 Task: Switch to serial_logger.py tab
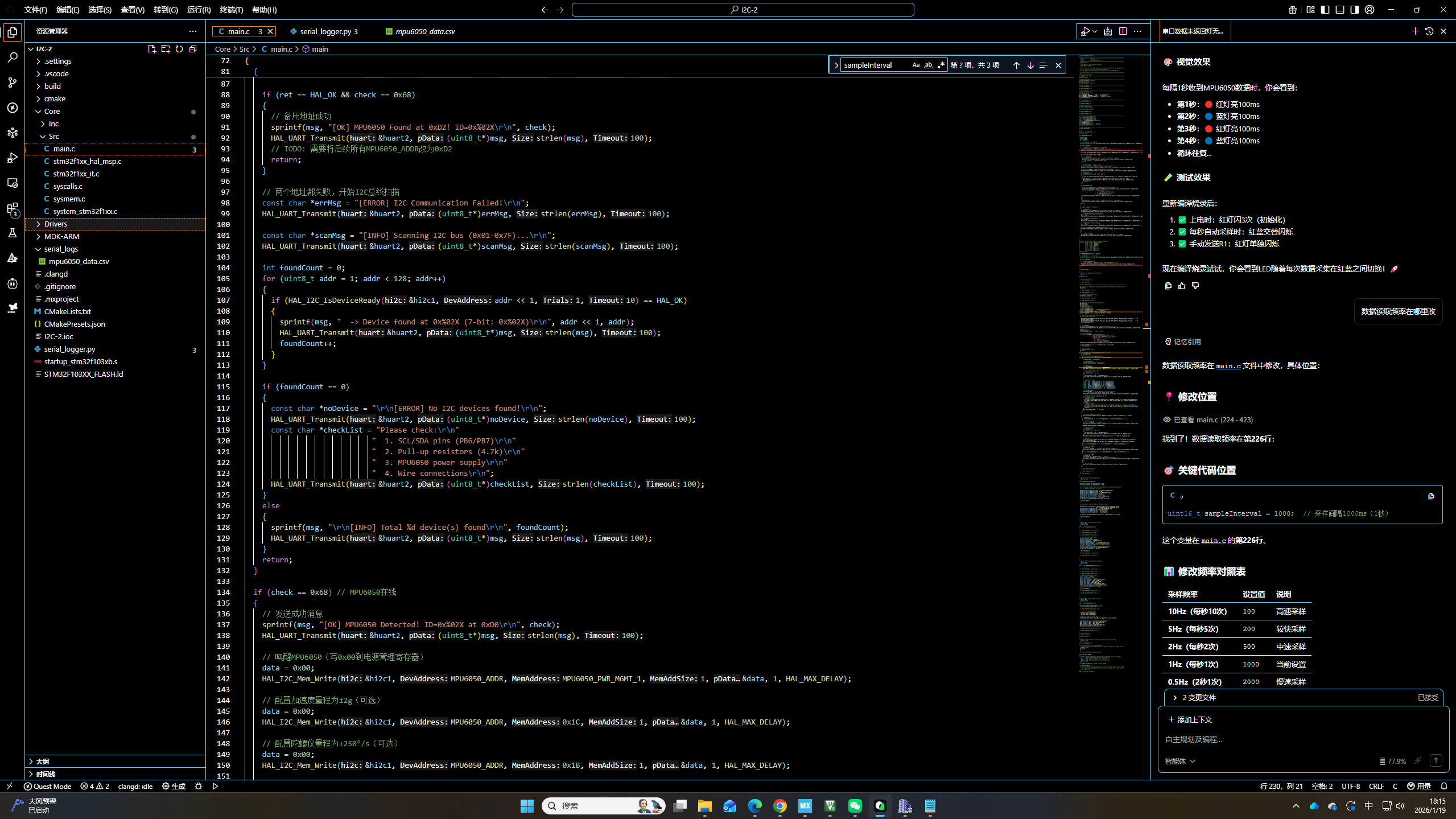(x=325, y=31)
